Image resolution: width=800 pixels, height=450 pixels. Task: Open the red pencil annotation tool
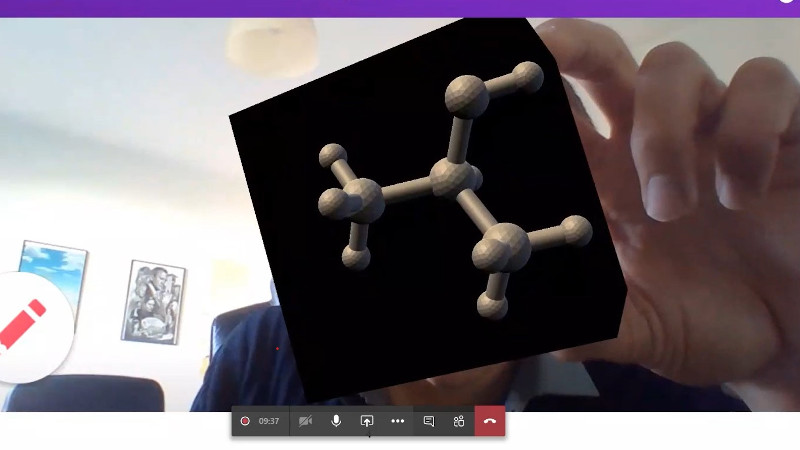click(21, 326)
